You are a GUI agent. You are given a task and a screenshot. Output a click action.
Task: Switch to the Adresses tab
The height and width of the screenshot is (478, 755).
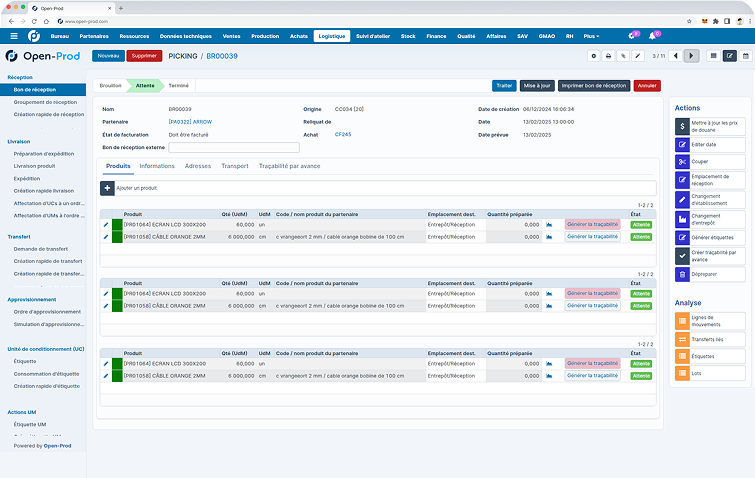pyautogui.click(x=198, y=166)
